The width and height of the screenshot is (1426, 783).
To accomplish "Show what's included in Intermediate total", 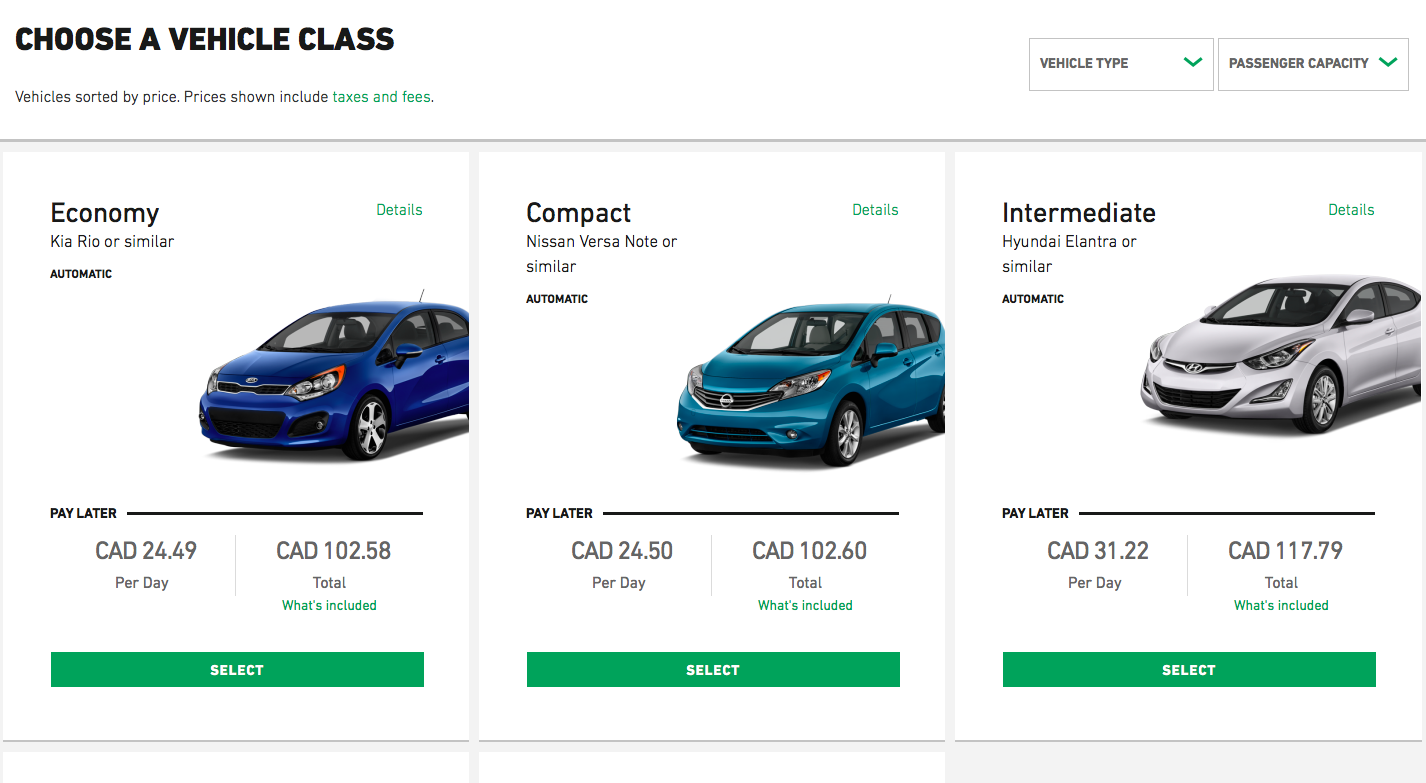I will [1281, 605].
